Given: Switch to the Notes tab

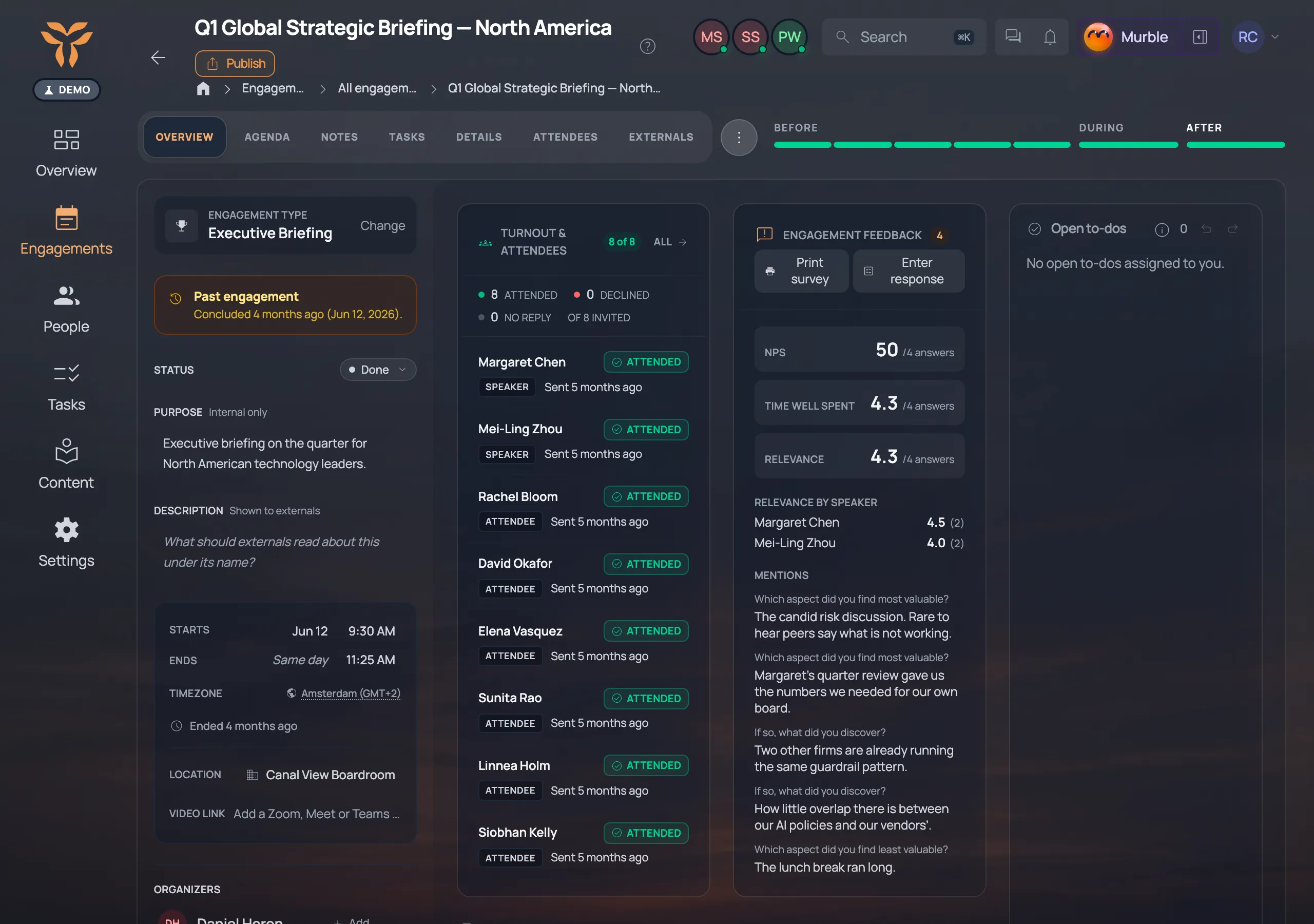Looking at the screenshot, I should [x=339, y=138].
